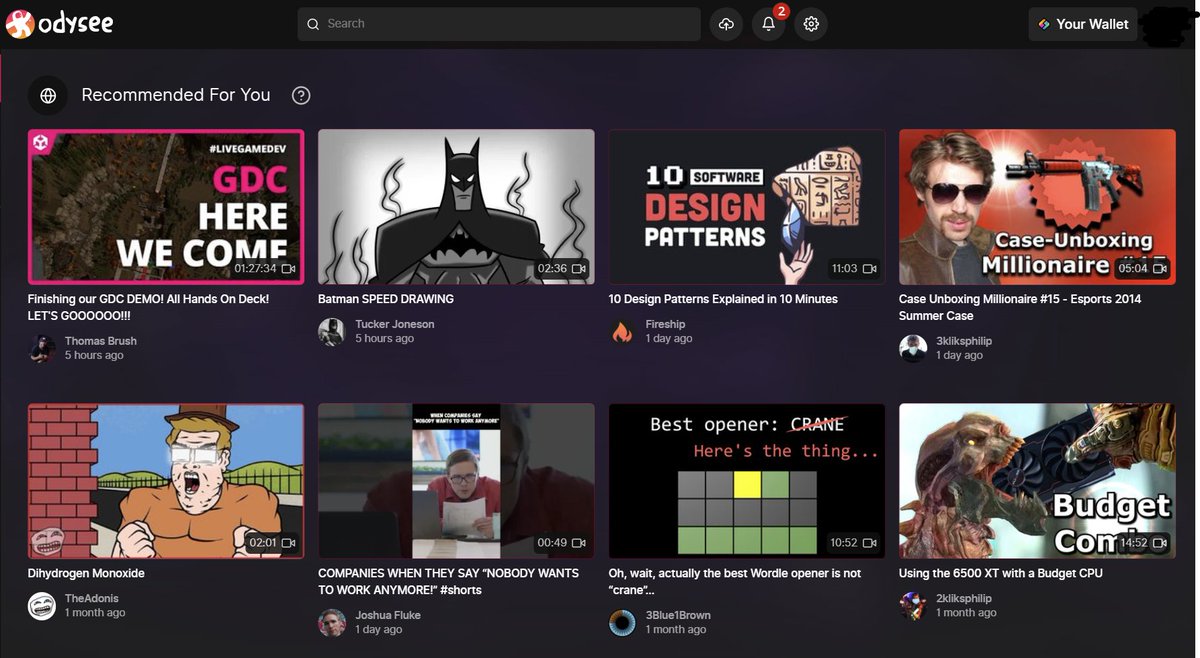Viewport: 1200px width, 658px height.
Task: Click the globe icon beside Recommended For You
Action: 47,96
